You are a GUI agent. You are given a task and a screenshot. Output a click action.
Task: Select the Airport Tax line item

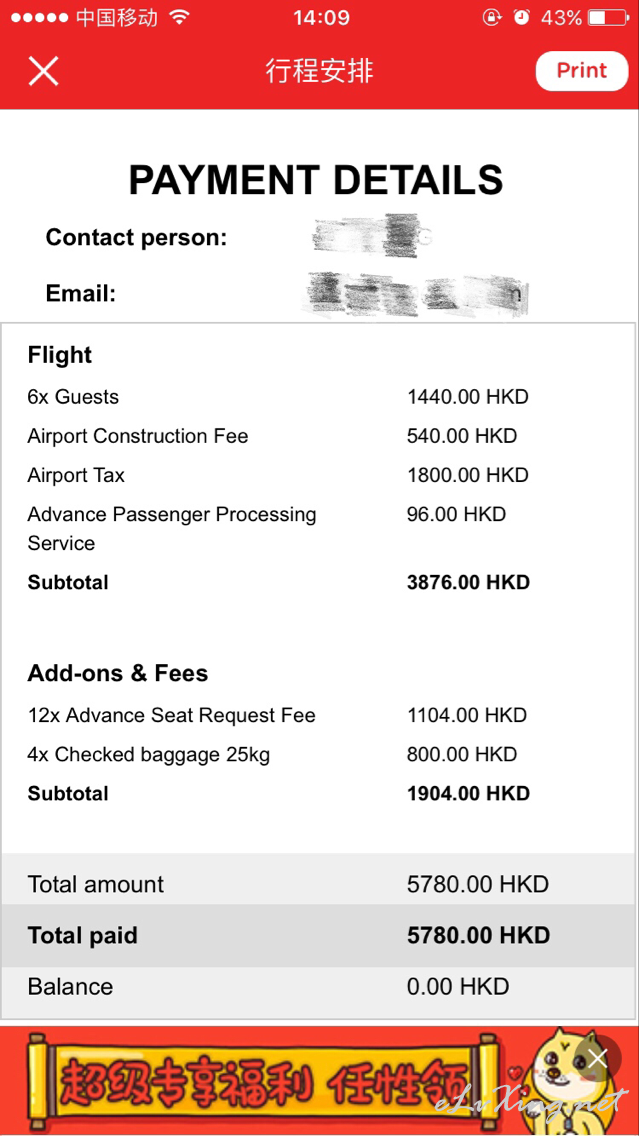point(320,475)
